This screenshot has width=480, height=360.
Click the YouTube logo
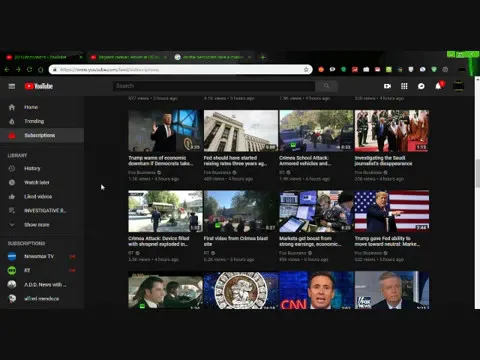39,86
